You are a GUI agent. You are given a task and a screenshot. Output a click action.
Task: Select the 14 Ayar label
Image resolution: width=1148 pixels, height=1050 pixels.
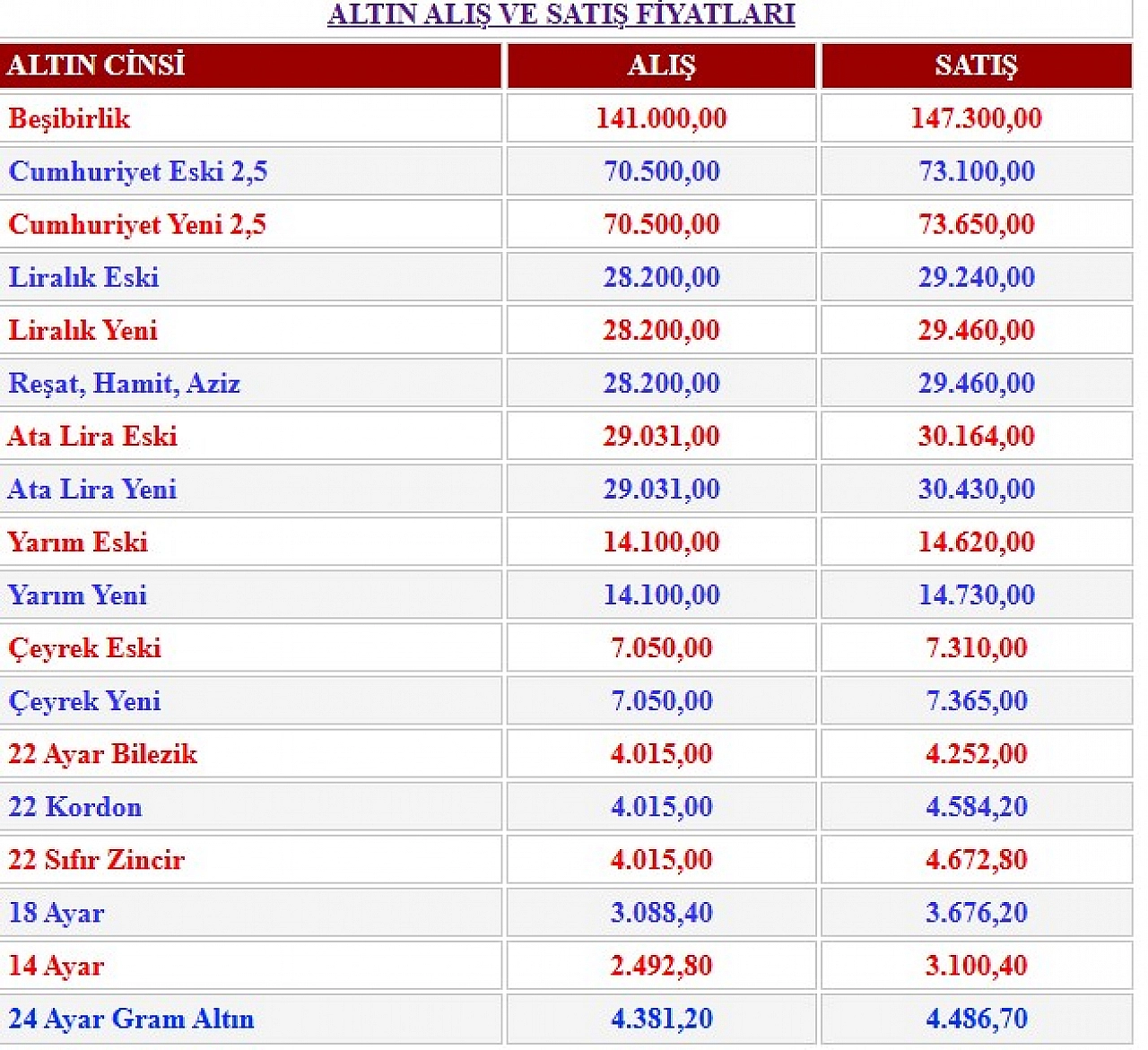tap(57, 966)
